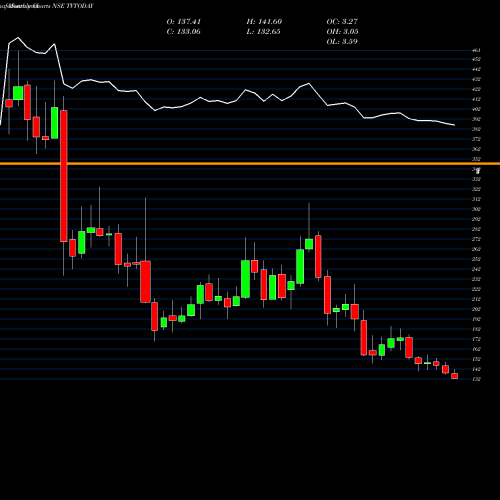
Task: Click the 402 label on the price axis
Action: (x=476, y=109)
